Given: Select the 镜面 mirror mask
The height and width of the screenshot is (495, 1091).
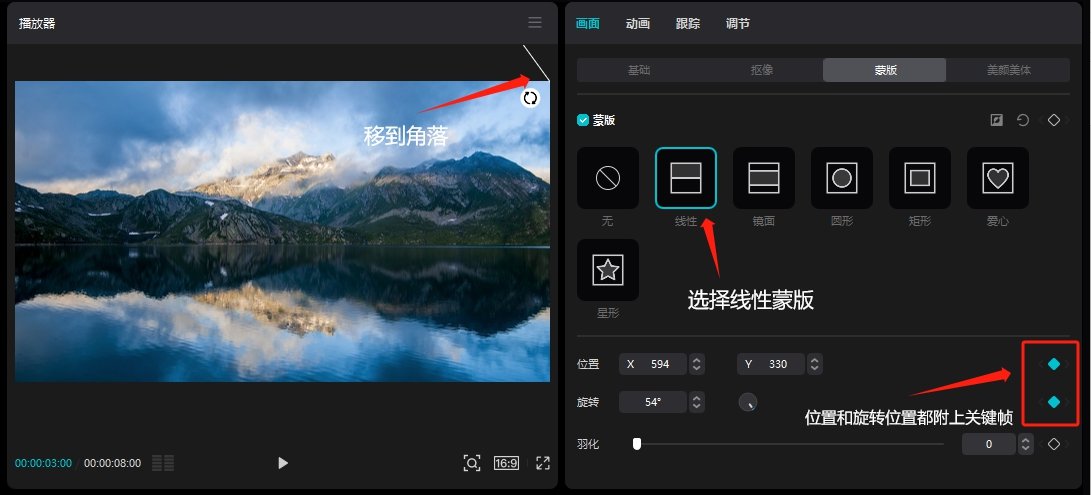Looking at the screenshot, I should [x=763, y=178].
